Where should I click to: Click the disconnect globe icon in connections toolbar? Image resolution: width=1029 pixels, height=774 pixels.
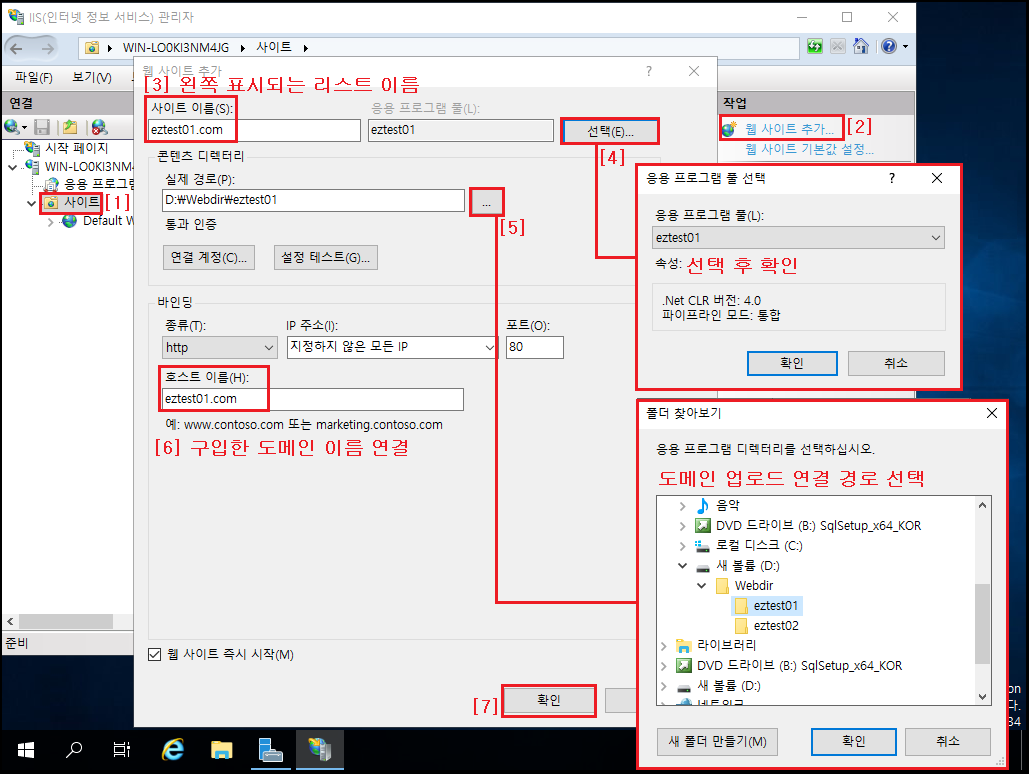[100, 127]
